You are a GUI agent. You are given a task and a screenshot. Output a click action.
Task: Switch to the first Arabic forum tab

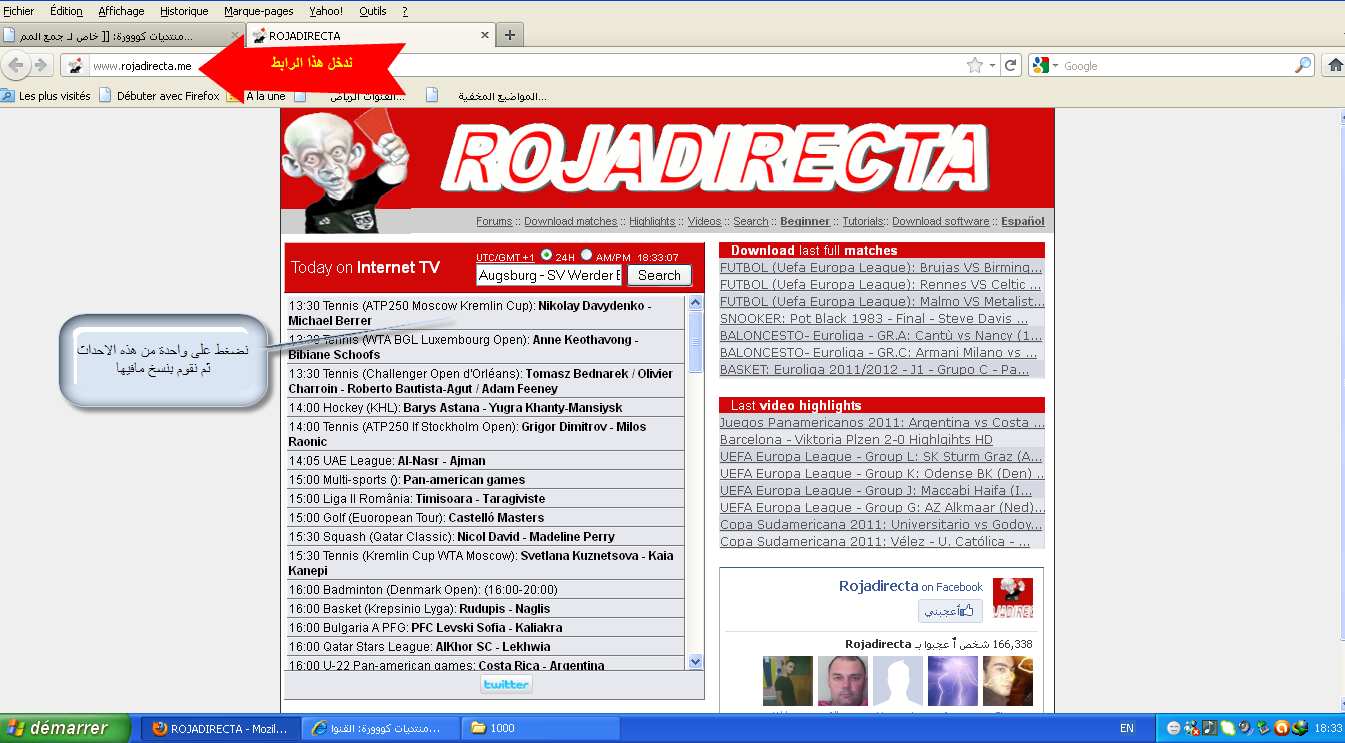[123, 35]
